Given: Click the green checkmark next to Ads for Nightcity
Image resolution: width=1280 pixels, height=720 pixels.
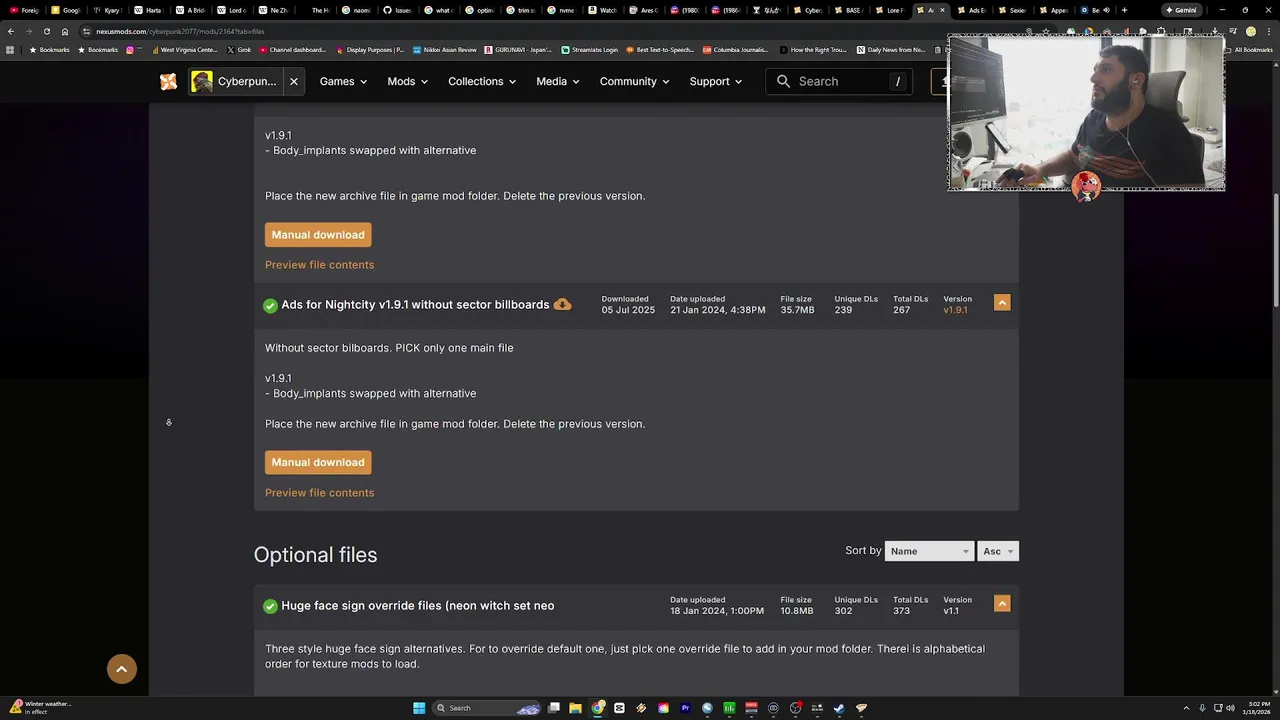Looking at the screenshot, I should [x=270, y=305].
